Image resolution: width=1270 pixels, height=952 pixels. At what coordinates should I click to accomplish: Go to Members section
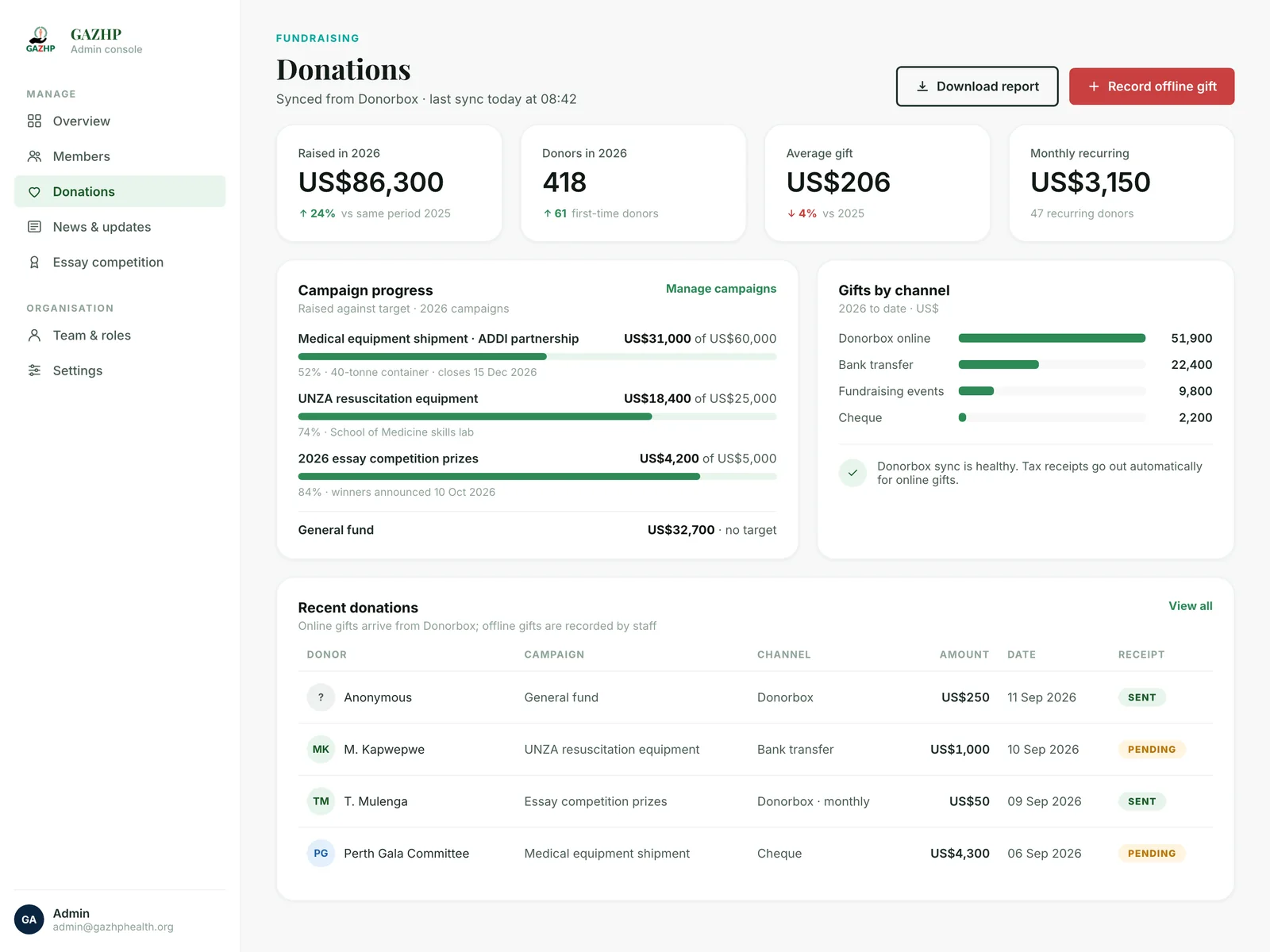pos(120,156)
